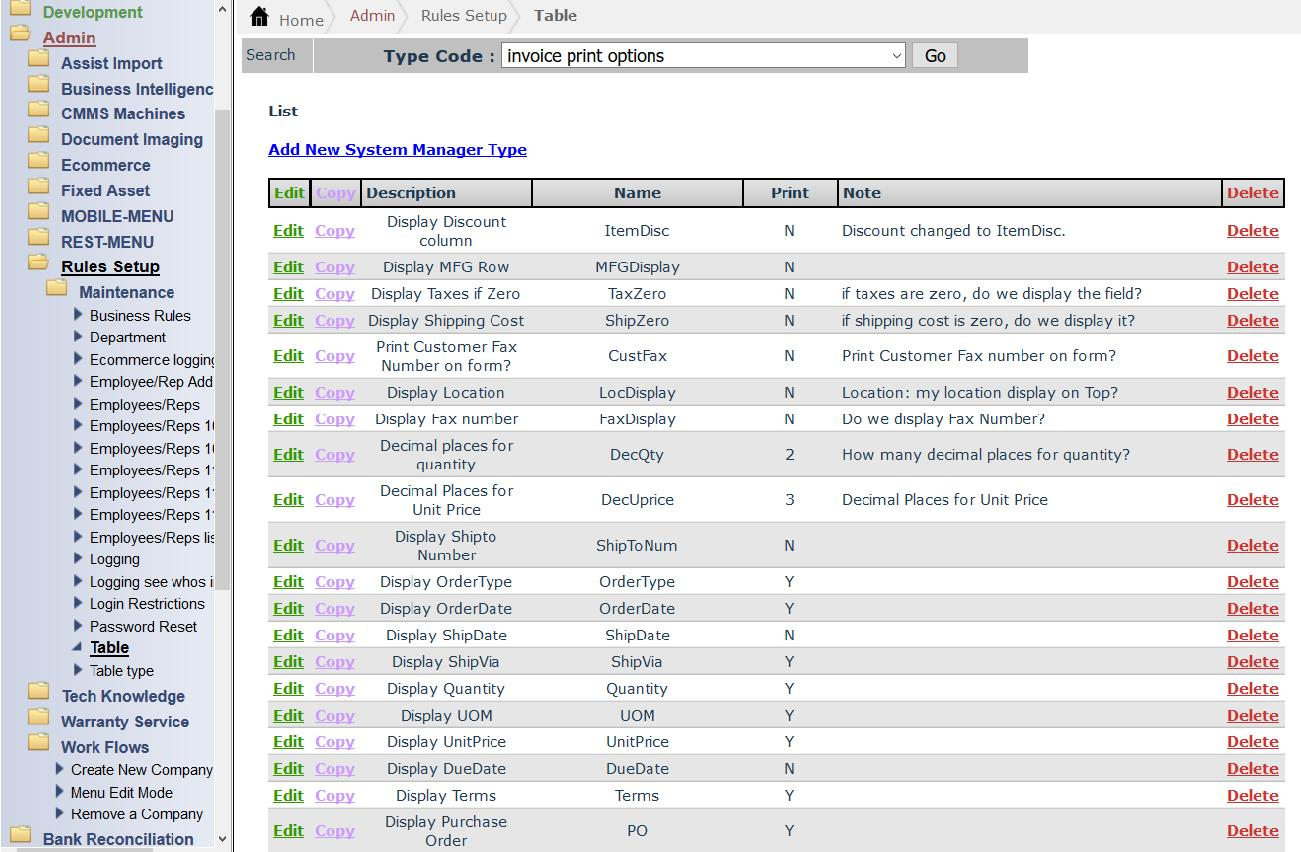Open the Bank Reconciliation folder icon

pyautogui.click(x=20, y=835)
